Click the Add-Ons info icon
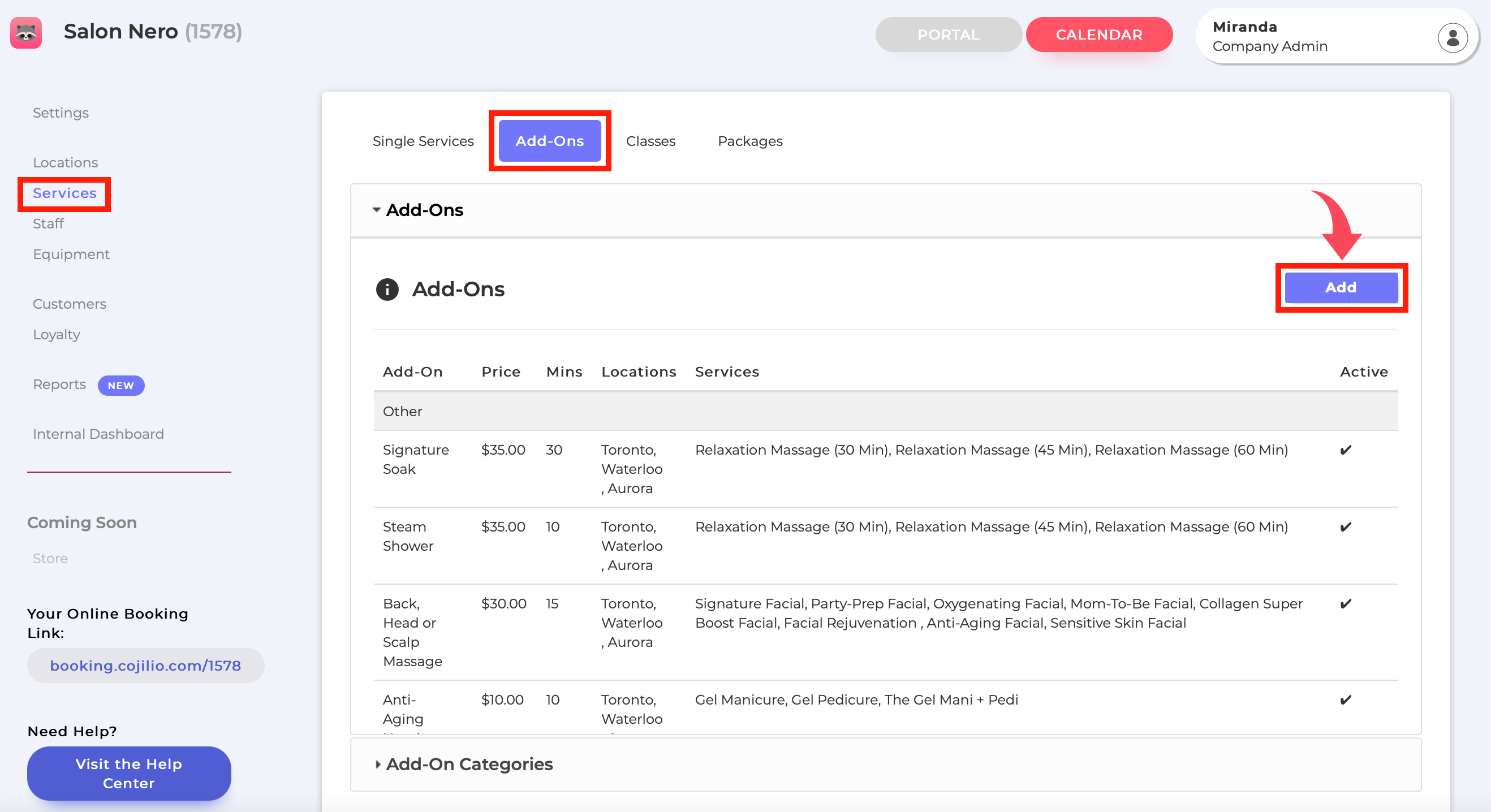The height and width of the screenshot is (812, 1491). 387,289
